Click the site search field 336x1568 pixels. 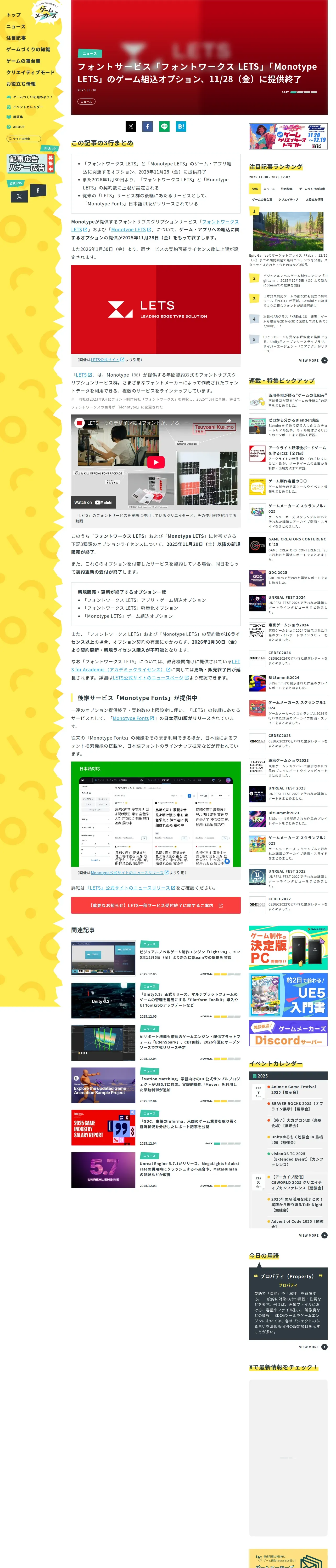click(x=24, y=139)
